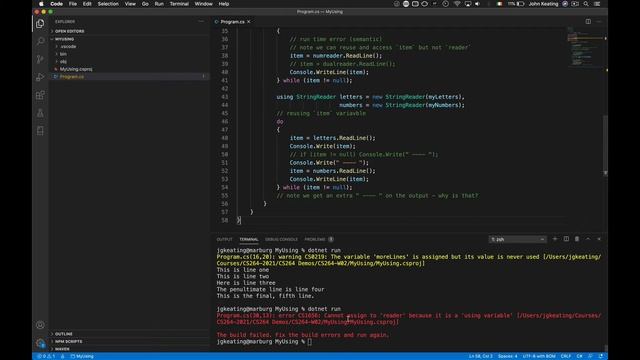This screenshot has width=640, height=360.
Task: Open the Accounts icon in activity bar
Action: pyautogui.click(x=40, y=325)
